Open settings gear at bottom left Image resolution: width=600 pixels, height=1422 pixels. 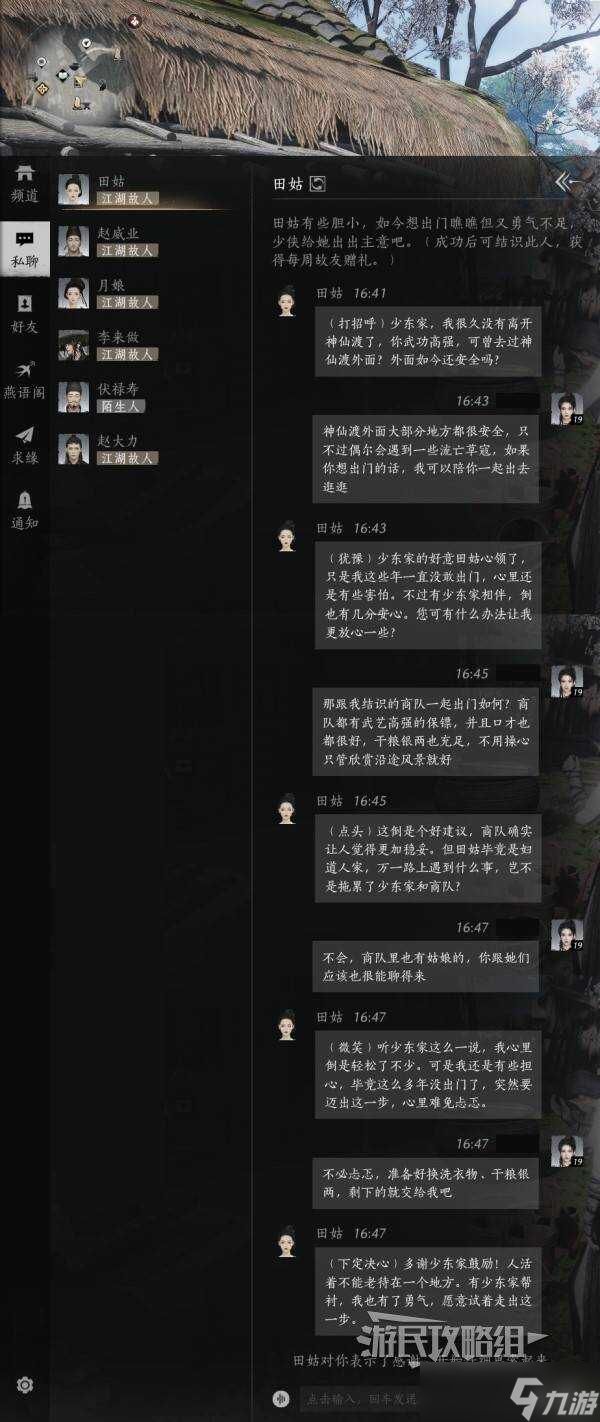(x=25, y=1385)
